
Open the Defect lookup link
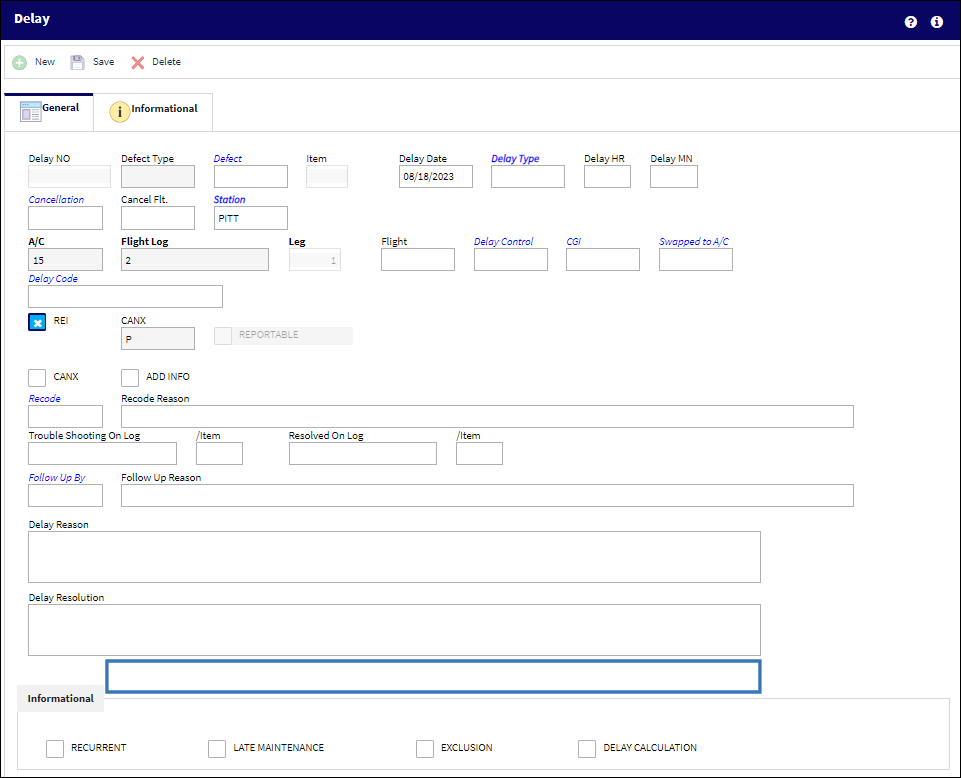click(x=227, y=159)
